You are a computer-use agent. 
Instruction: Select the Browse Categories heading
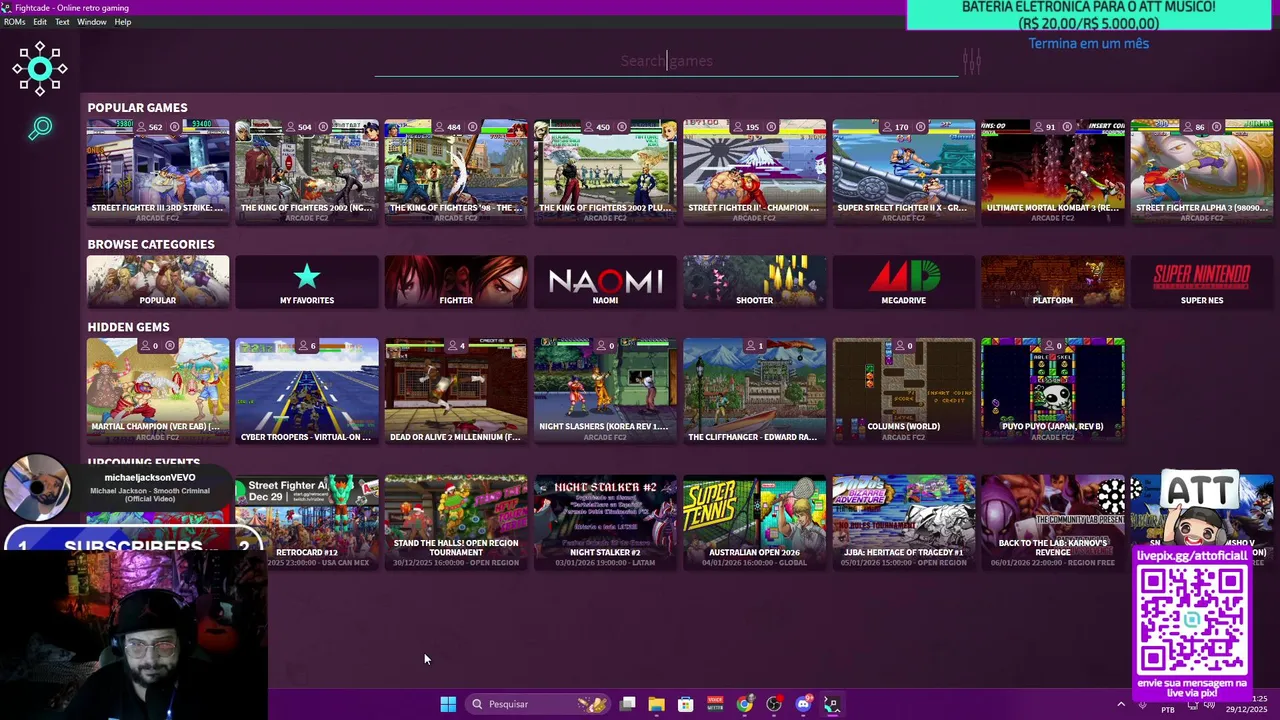[151, 244]
